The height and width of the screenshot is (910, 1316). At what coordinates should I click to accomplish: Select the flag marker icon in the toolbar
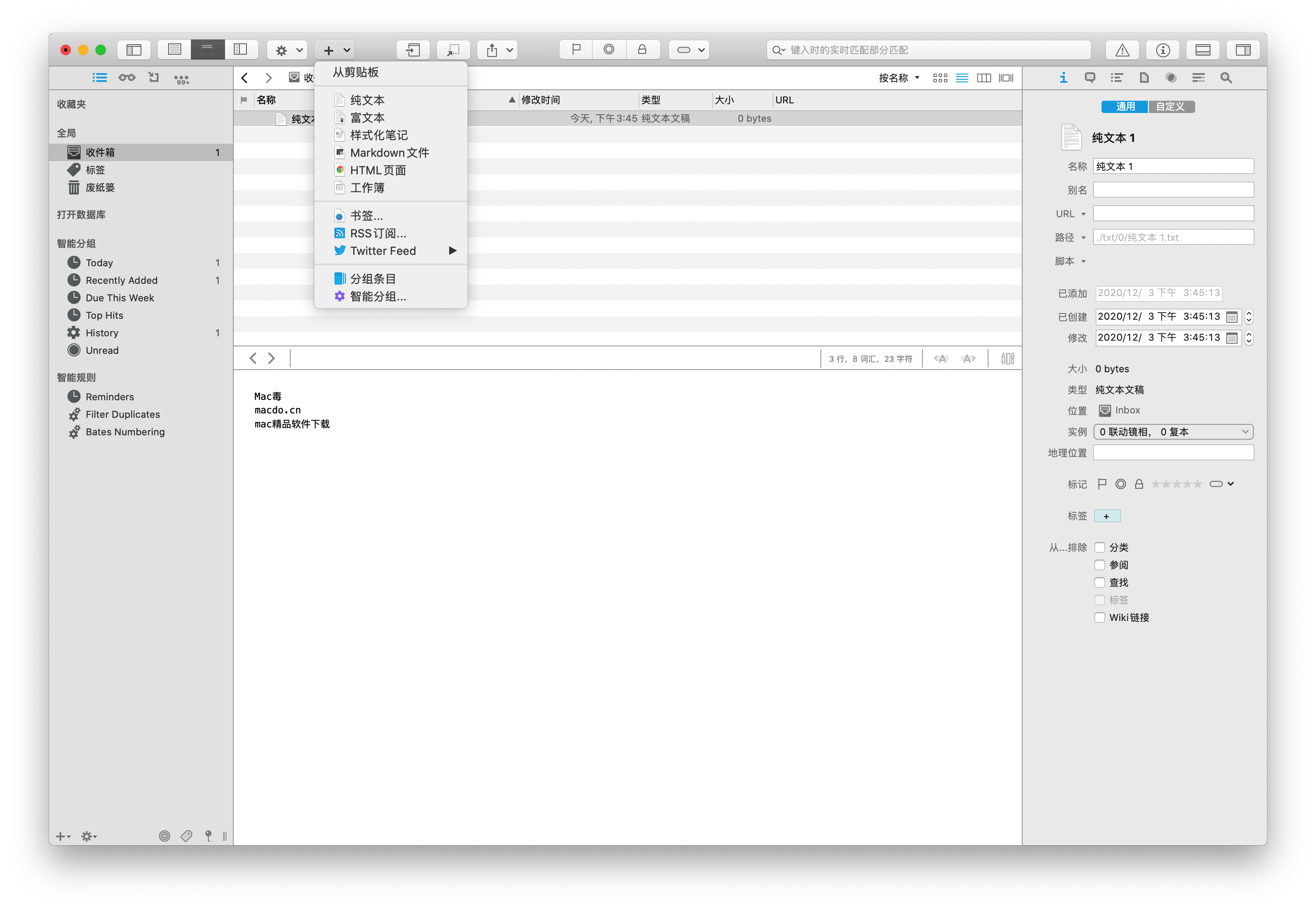pos(575,49)
